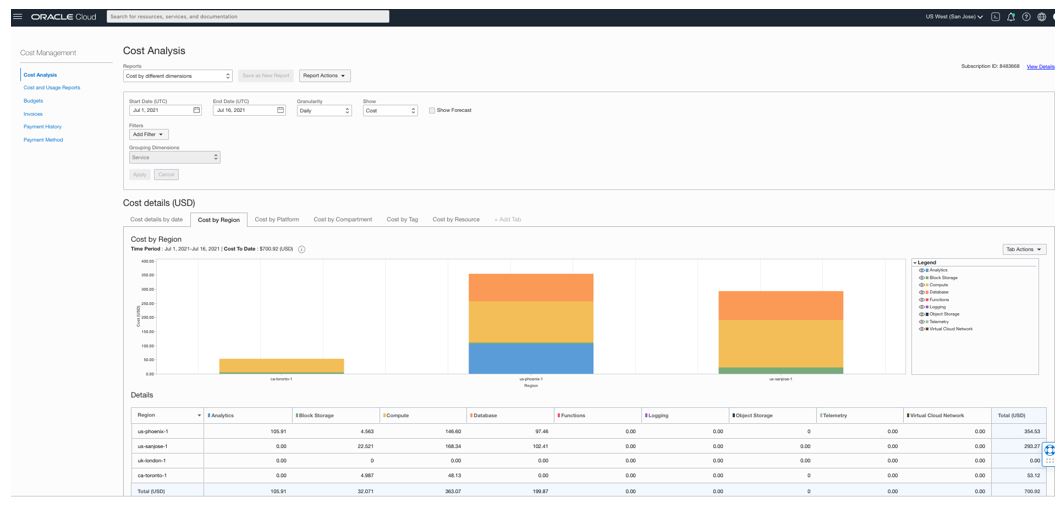Toggle visibility of Database in the legend
Viewport: 1064px width, 505px height.
[x=921, y=292]
